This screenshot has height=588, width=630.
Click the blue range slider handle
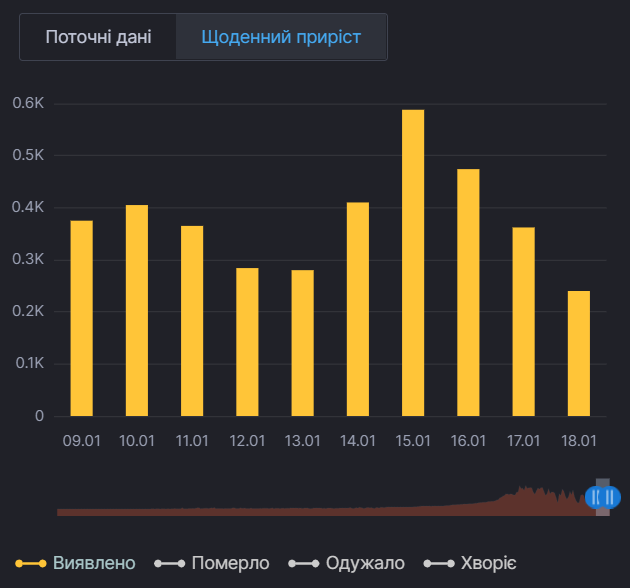click(602, 497)
